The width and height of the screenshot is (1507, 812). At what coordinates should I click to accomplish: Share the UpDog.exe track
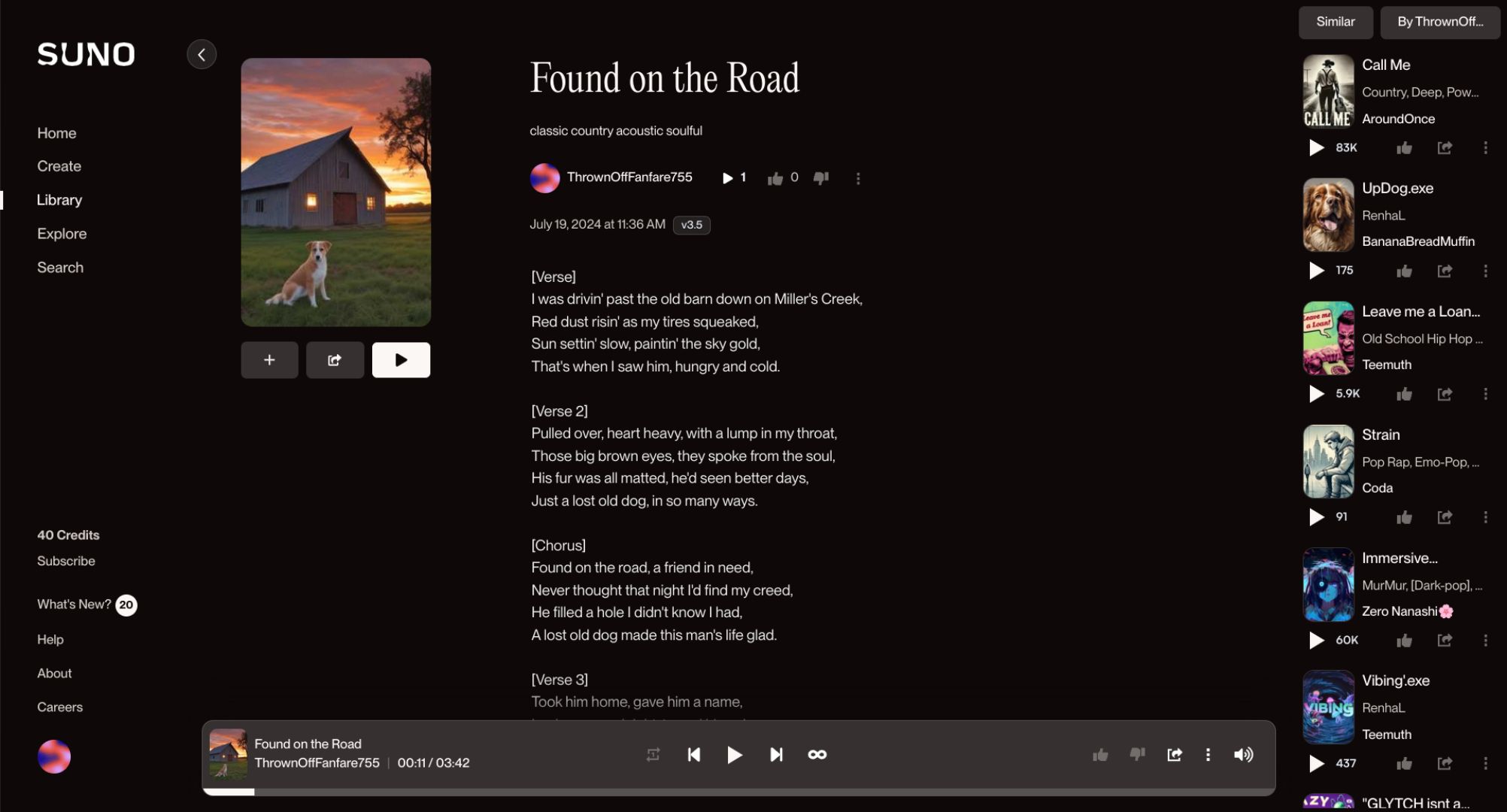point(1445,271)
